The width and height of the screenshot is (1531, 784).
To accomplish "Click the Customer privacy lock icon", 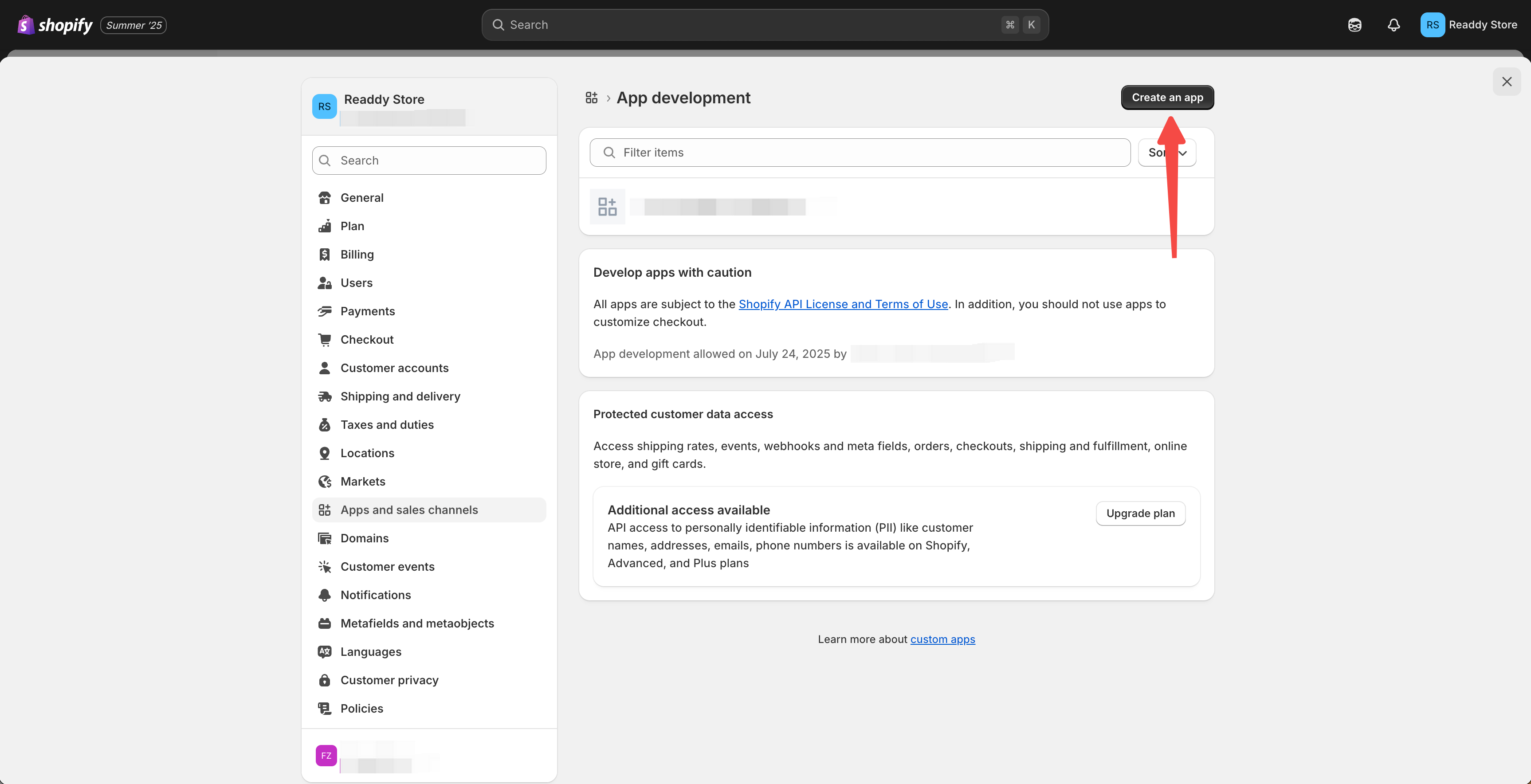I will (x=325, y=680).
